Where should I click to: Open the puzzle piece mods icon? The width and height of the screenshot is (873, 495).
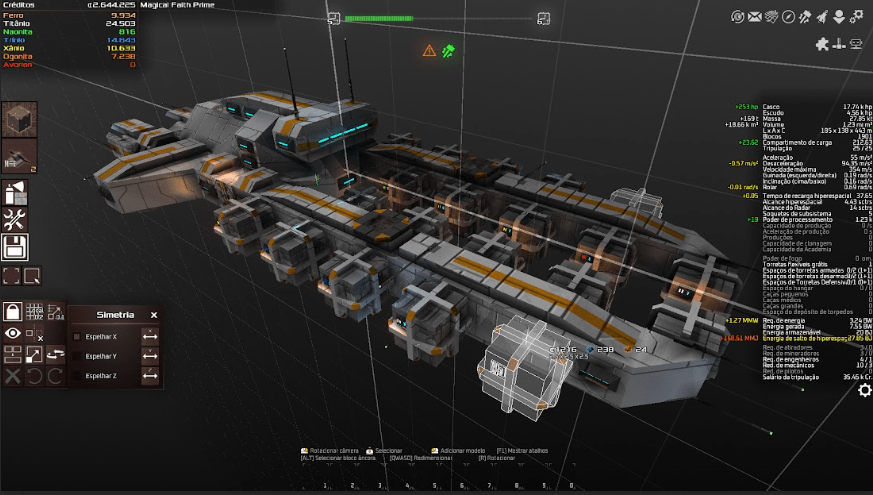point(822,44)
